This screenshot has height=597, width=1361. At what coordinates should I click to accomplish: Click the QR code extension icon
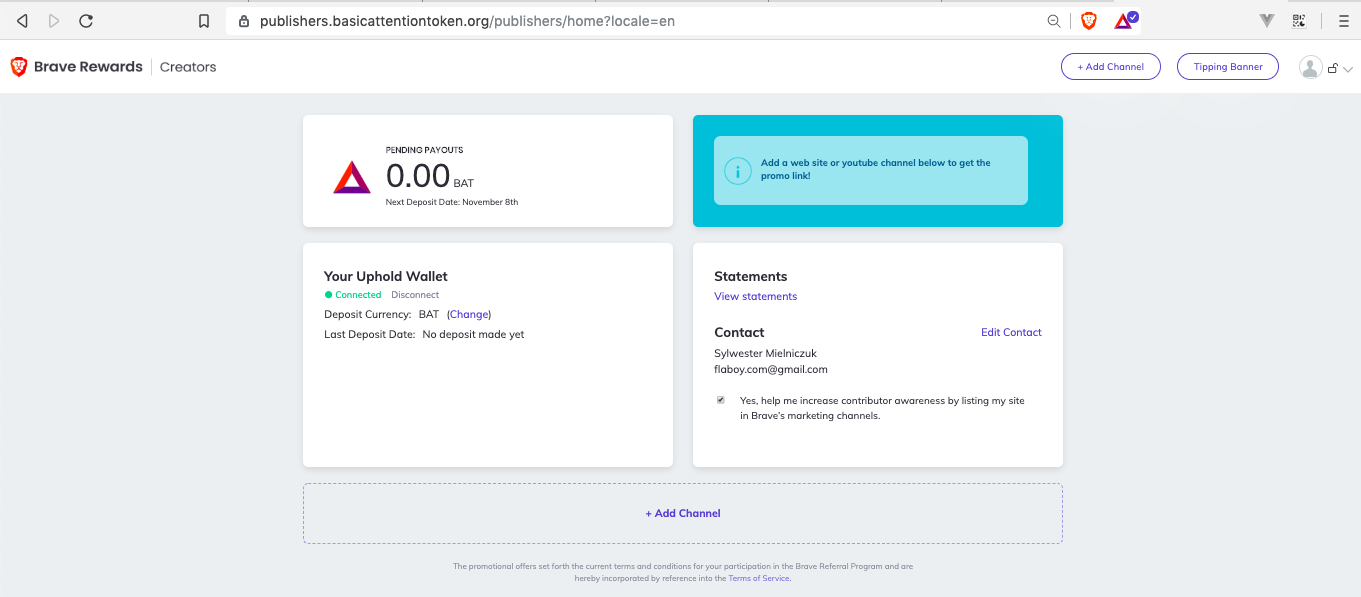tap(1299, 20)
